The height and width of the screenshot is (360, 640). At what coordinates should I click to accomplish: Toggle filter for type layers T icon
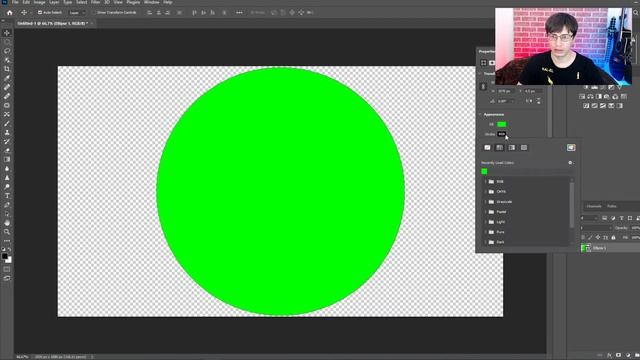[622, 218]
